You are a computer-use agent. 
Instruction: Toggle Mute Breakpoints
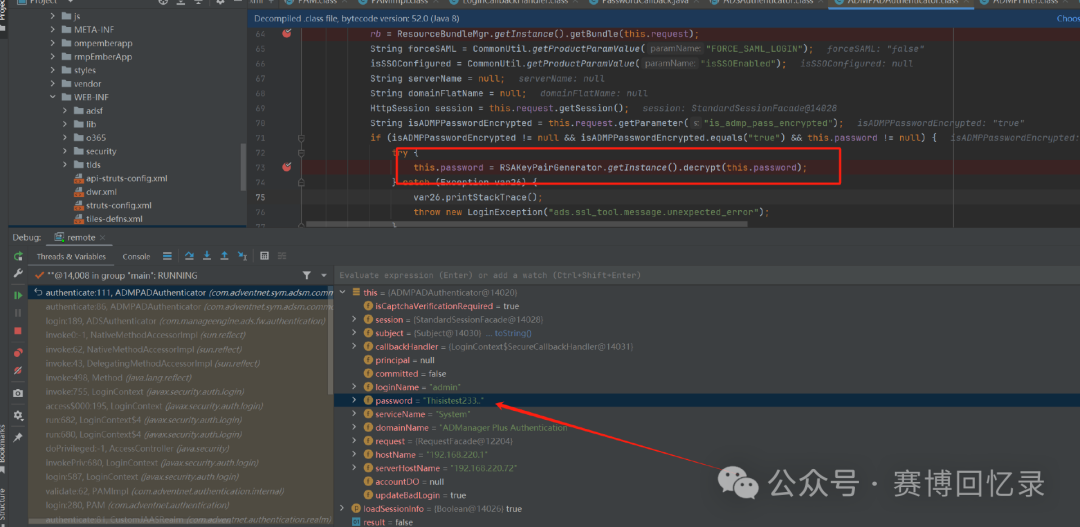(x=18, y=371)
